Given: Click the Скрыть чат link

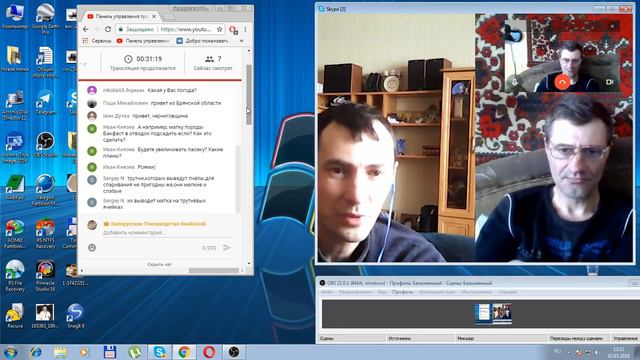Looking at the screenshot, I should pyautogui.click(x=159, y=264).
